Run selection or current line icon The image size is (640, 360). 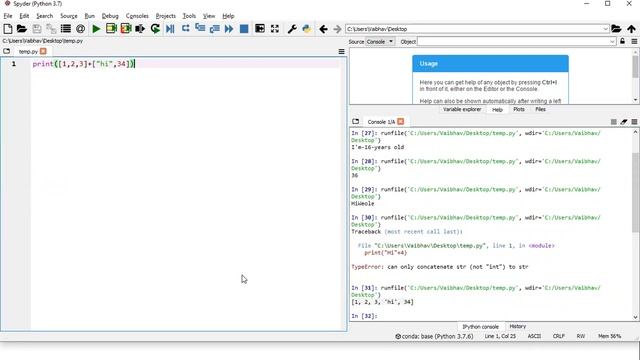click(140, 29)
